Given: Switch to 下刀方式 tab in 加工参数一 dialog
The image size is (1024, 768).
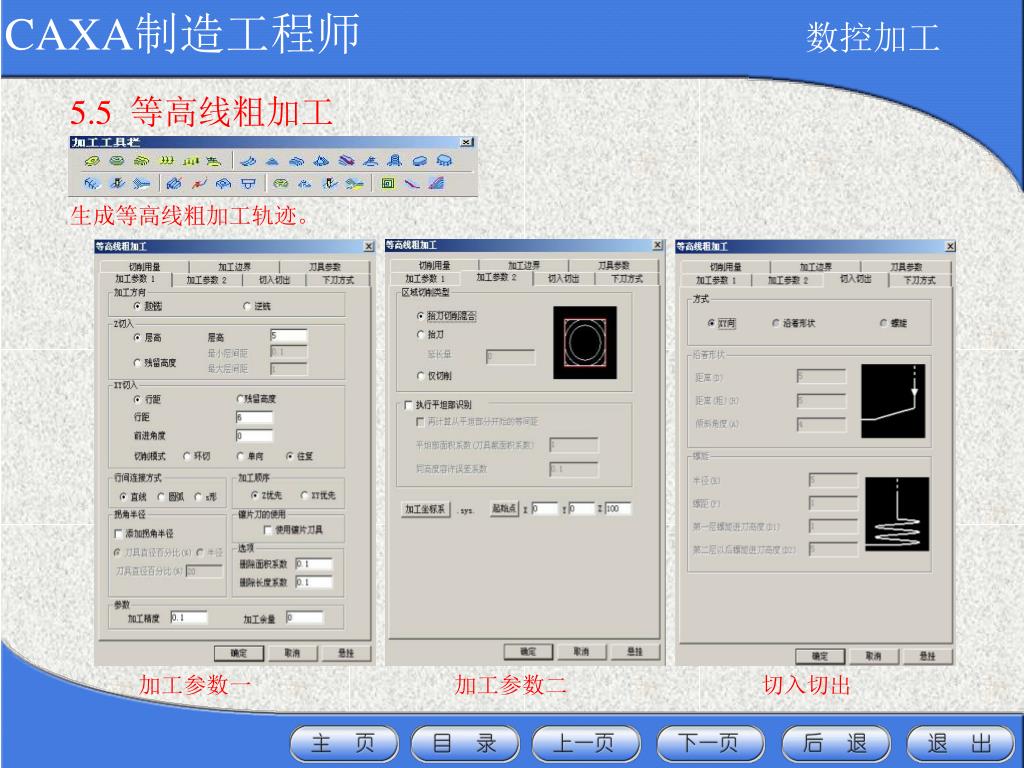Looking at the screenshot, I should (x=338, y=280).
